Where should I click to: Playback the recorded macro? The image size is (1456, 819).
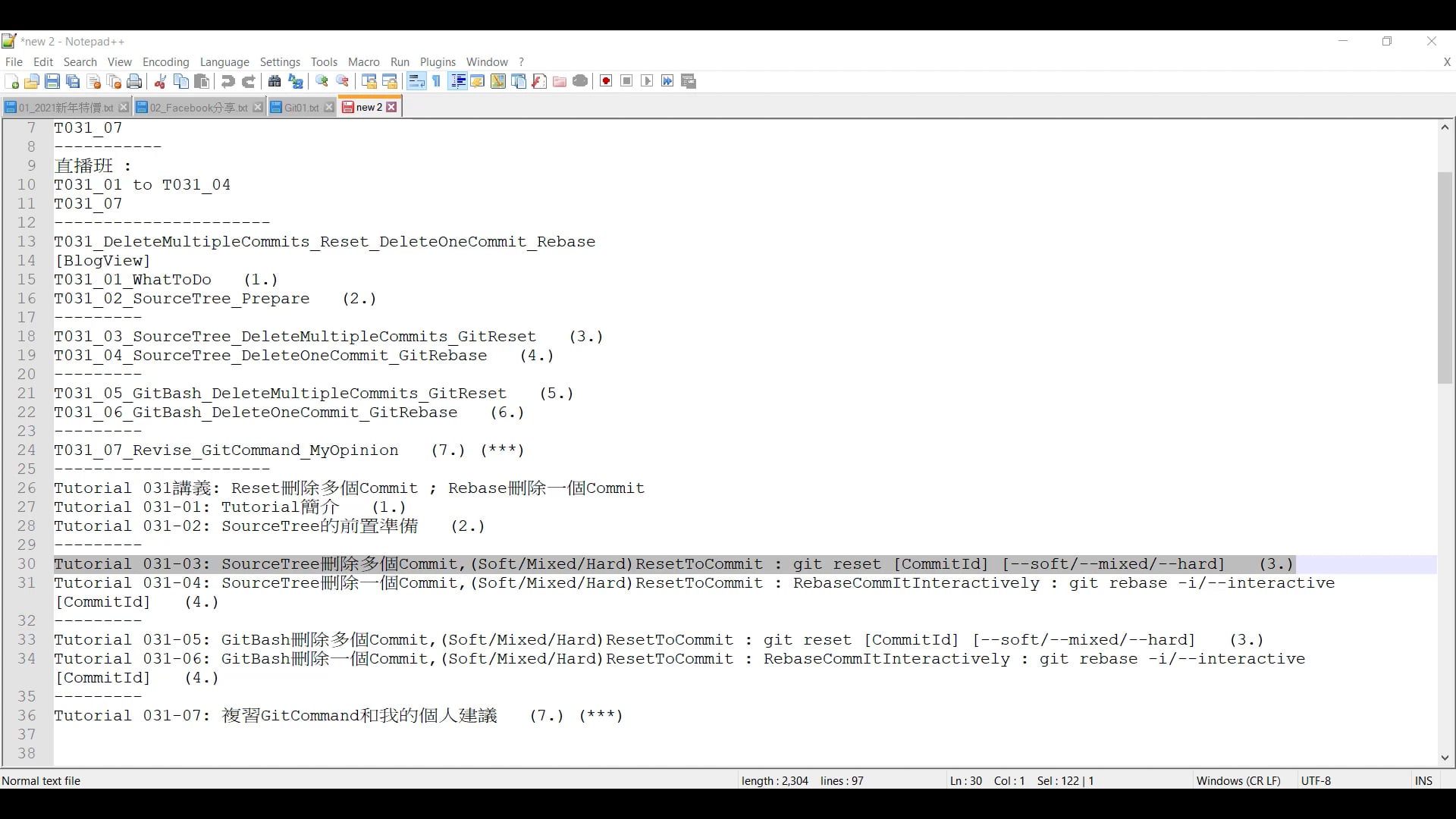(x=646, y=81)
